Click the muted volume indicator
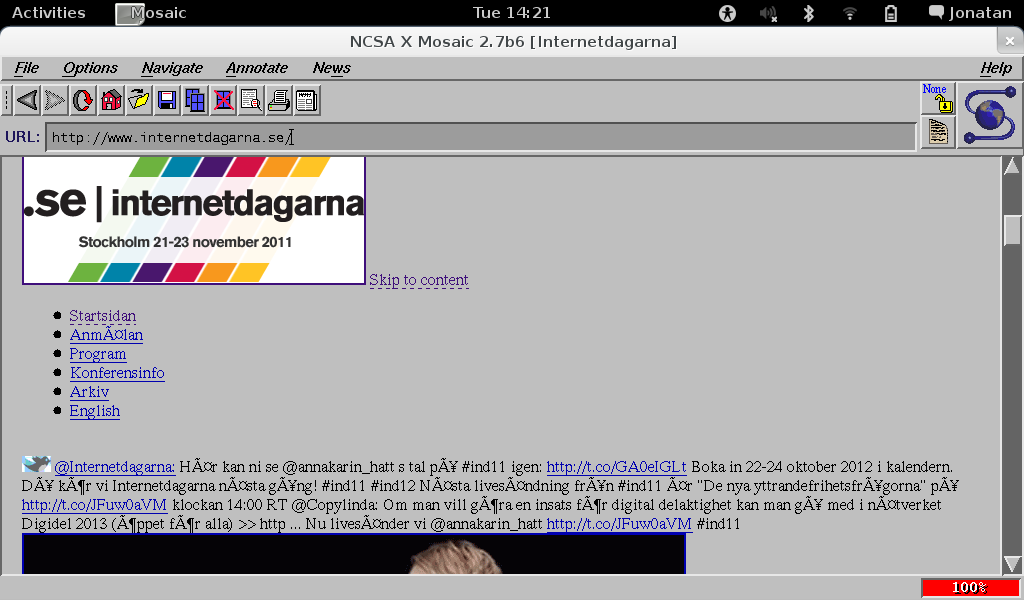1024x600 pixels. pos(769,13)
